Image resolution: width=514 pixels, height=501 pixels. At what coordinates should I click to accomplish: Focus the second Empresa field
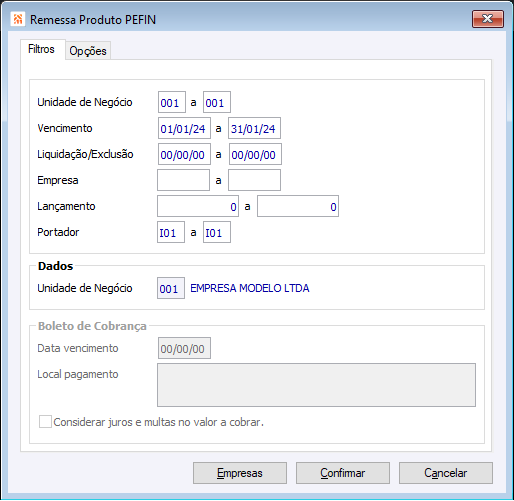[x=254, y=180]
